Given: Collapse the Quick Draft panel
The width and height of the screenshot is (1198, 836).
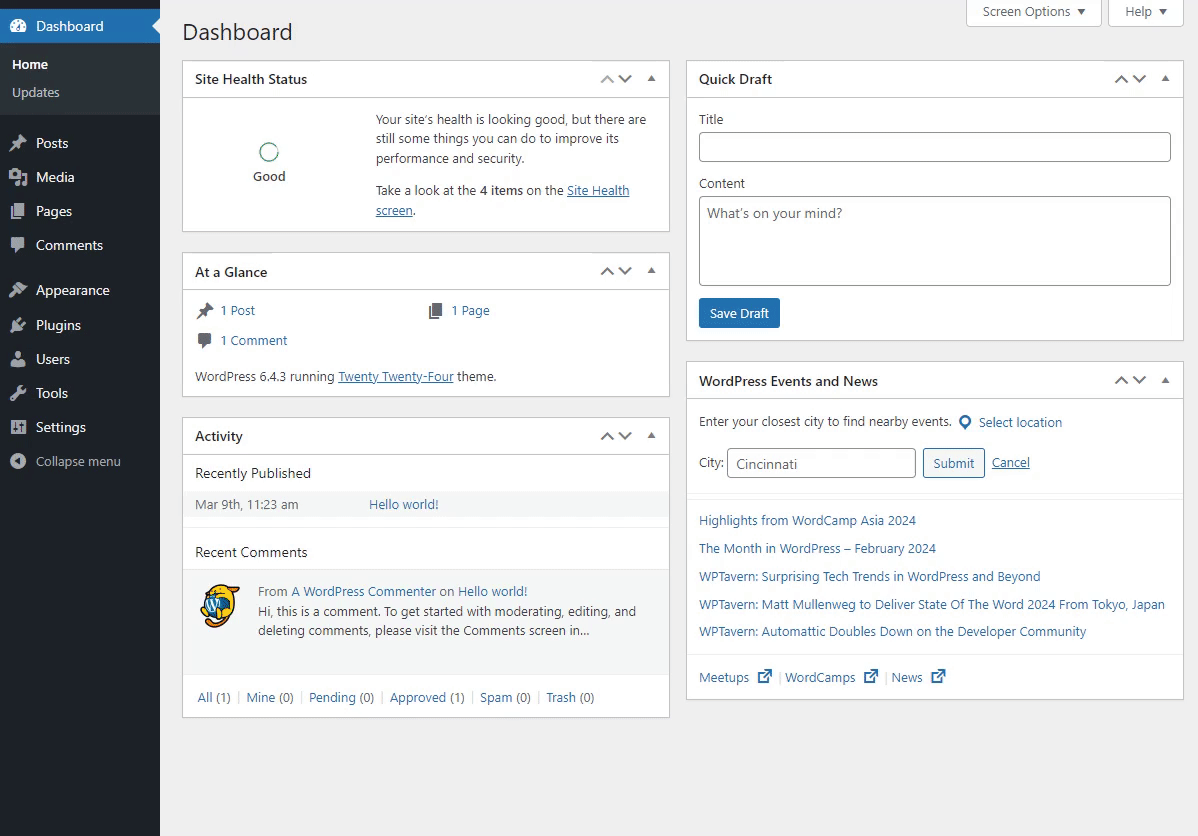Looking at the screenshot, I should pos(1165,79).
